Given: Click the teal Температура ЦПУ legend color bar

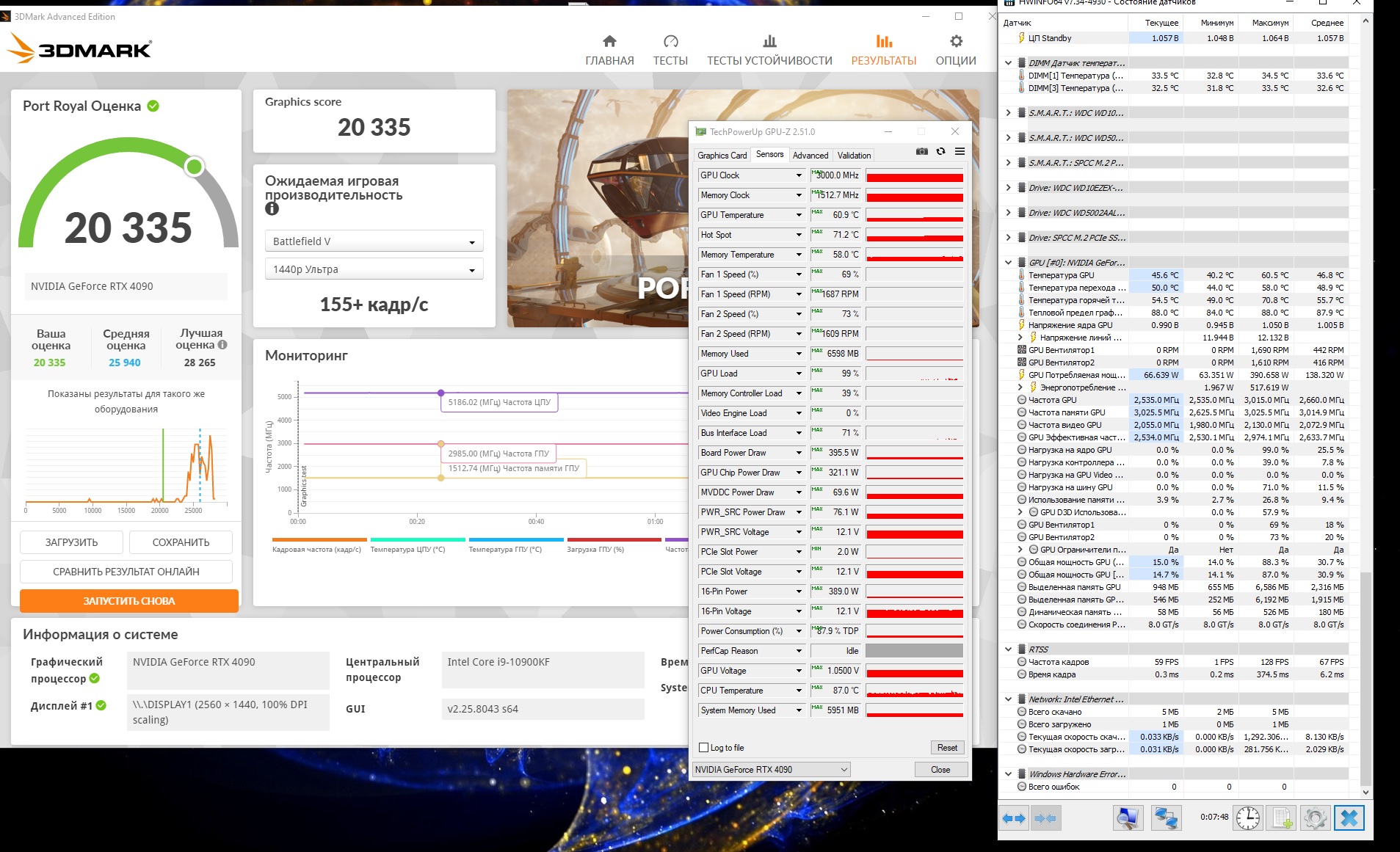Looking at the screenshot, I should (418, 539).
